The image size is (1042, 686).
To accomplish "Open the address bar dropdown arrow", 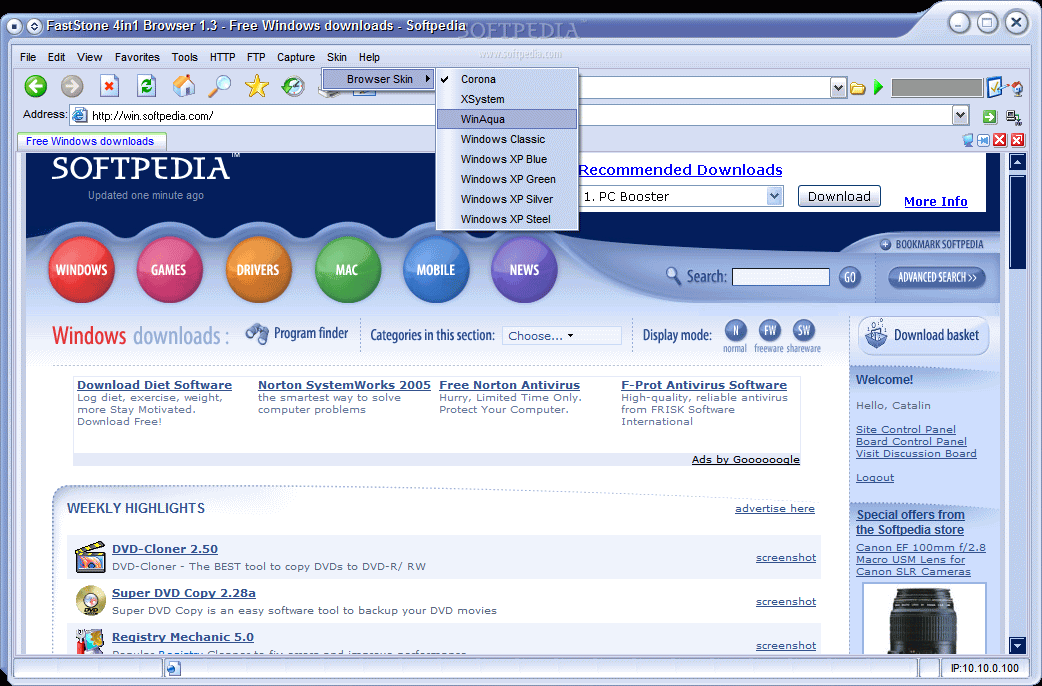I will coord(960,116).
